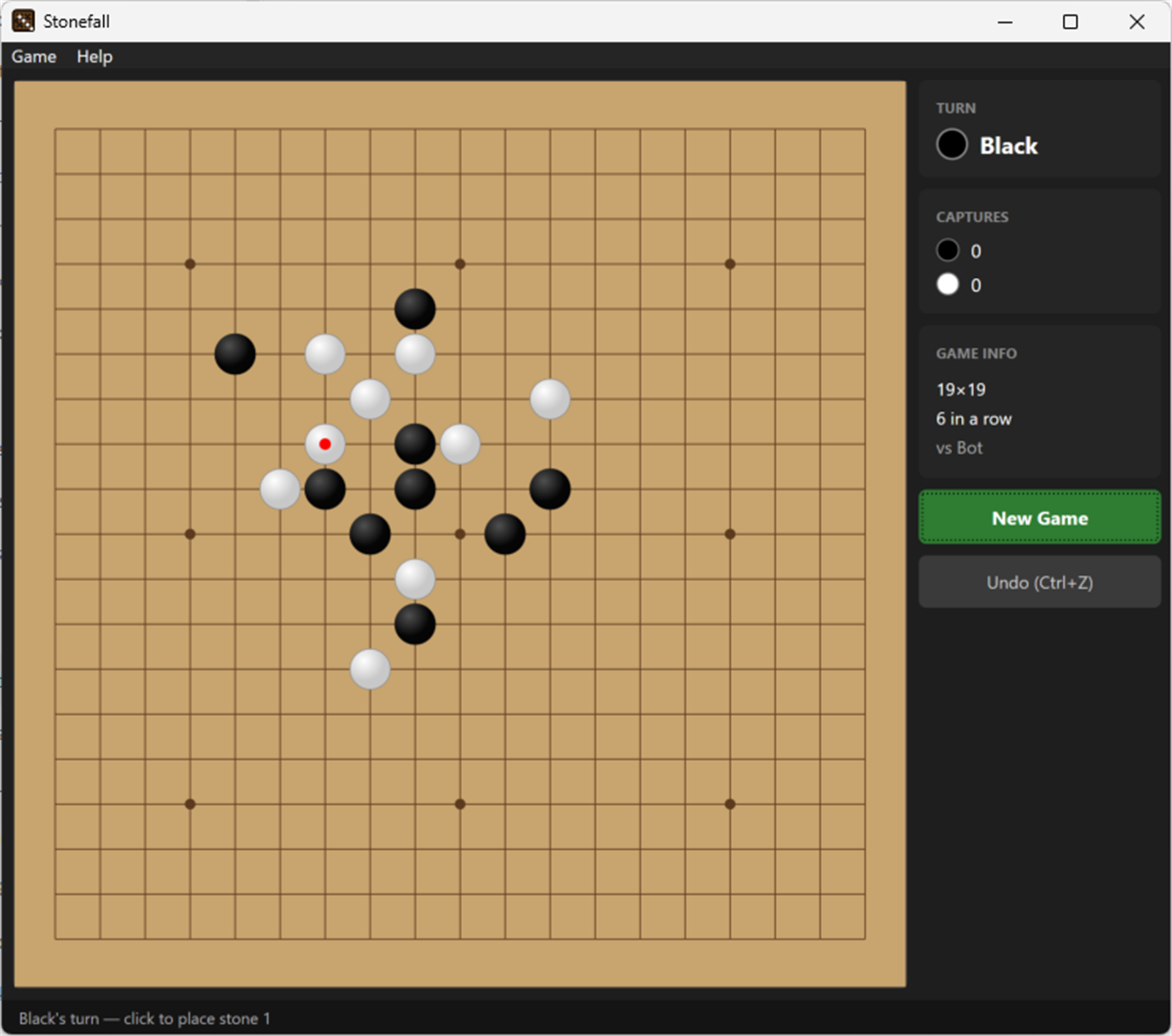Click the GAME INFO heading
Image resolution: width=1172 pixels, height=1036 pixels.
976,353
